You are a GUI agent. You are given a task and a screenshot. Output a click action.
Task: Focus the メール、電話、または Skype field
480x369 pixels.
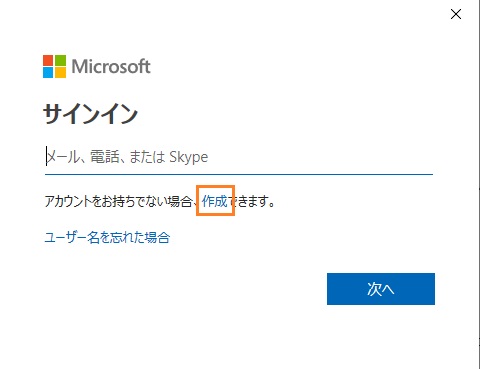tap(239, 157)
